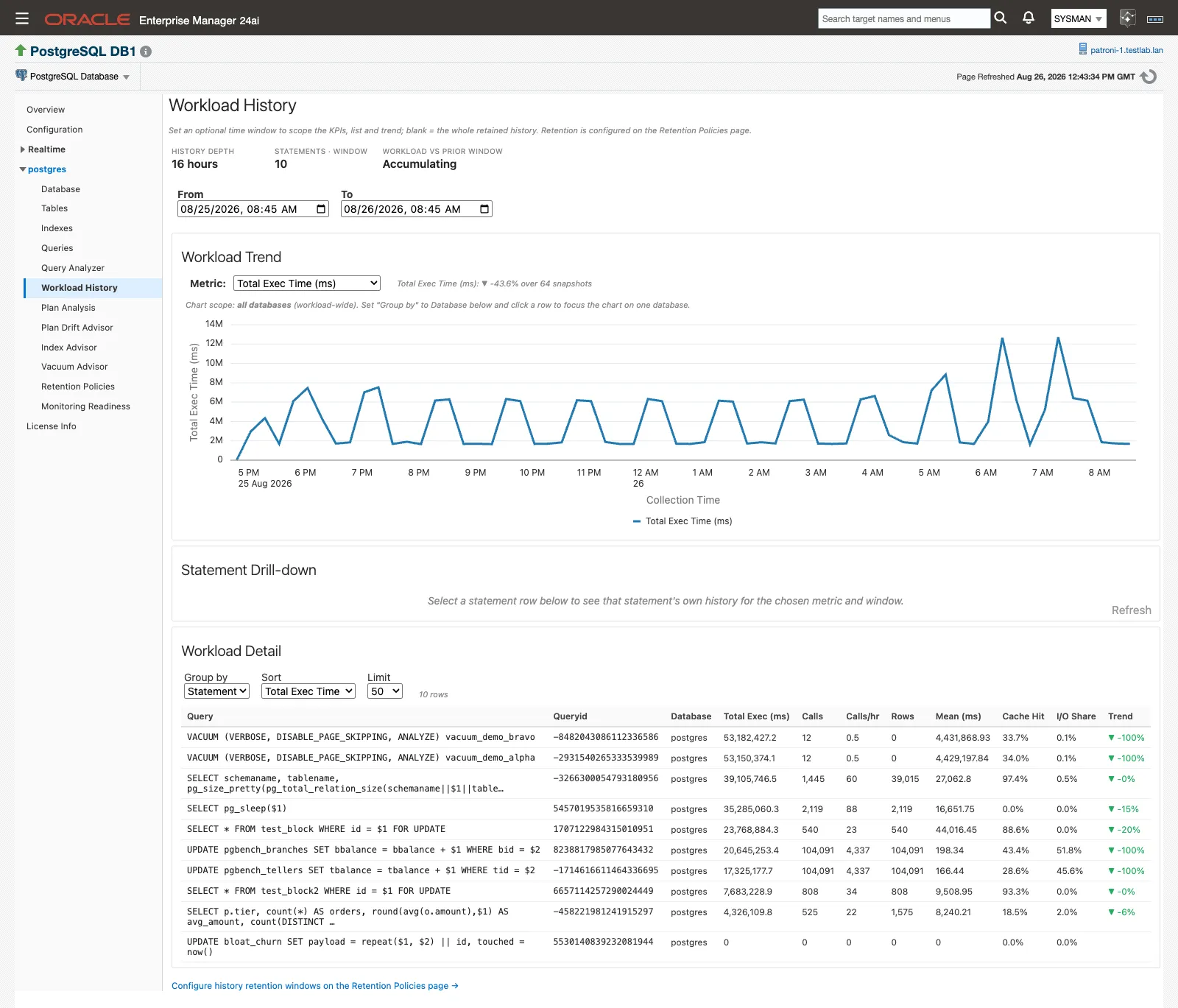Open the Sort Total Exec Time dropdown

tap(308, 691)
